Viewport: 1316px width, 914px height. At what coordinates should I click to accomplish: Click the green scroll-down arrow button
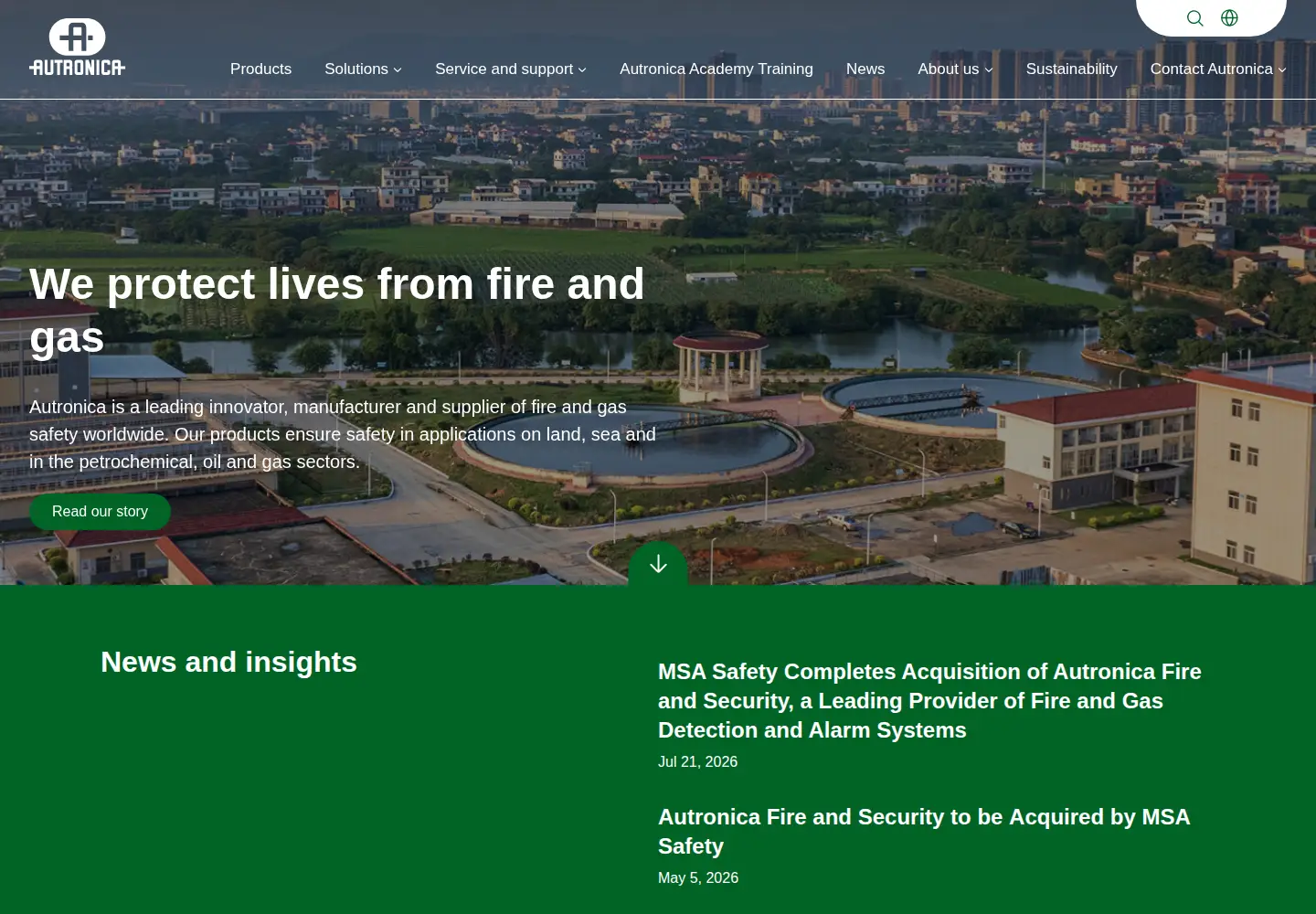(658, 564)
